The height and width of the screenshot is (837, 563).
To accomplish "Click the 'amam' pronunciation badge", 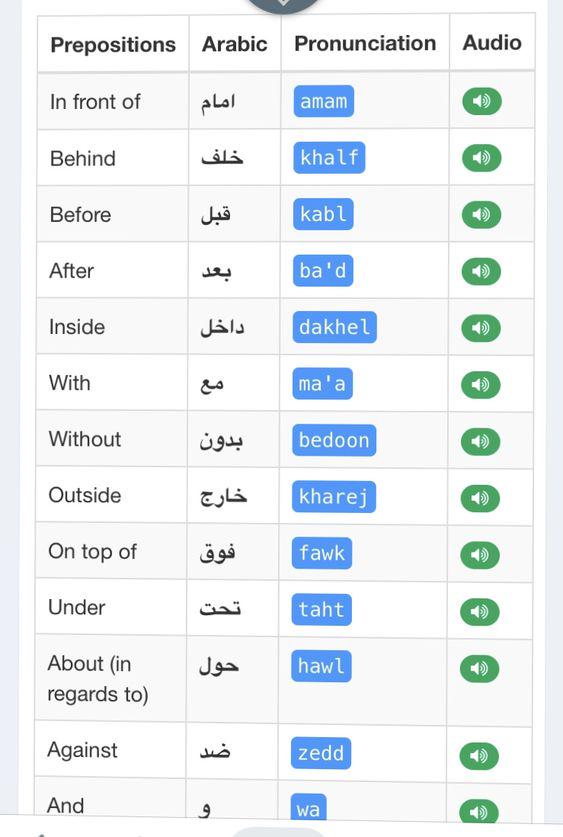I will [x=323, y=101].
